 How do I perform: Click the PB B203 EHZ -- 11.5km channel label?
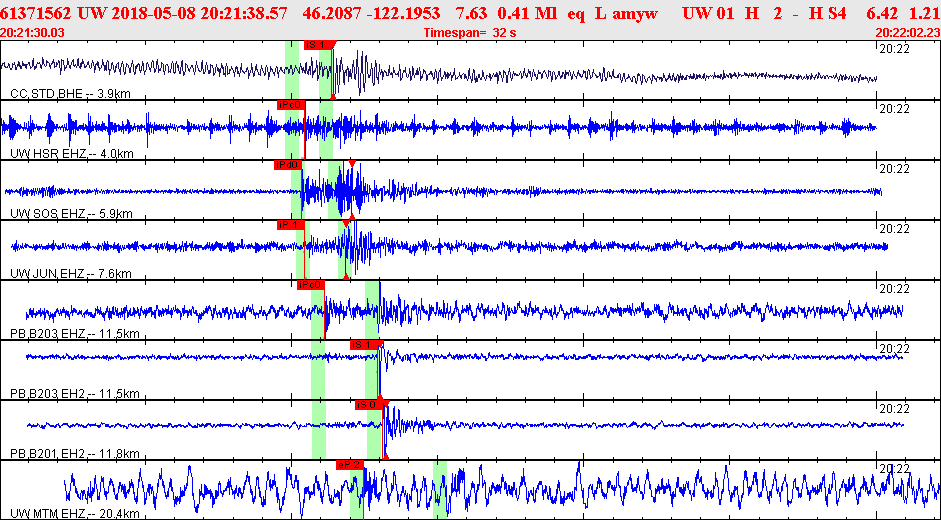[75, 334]
